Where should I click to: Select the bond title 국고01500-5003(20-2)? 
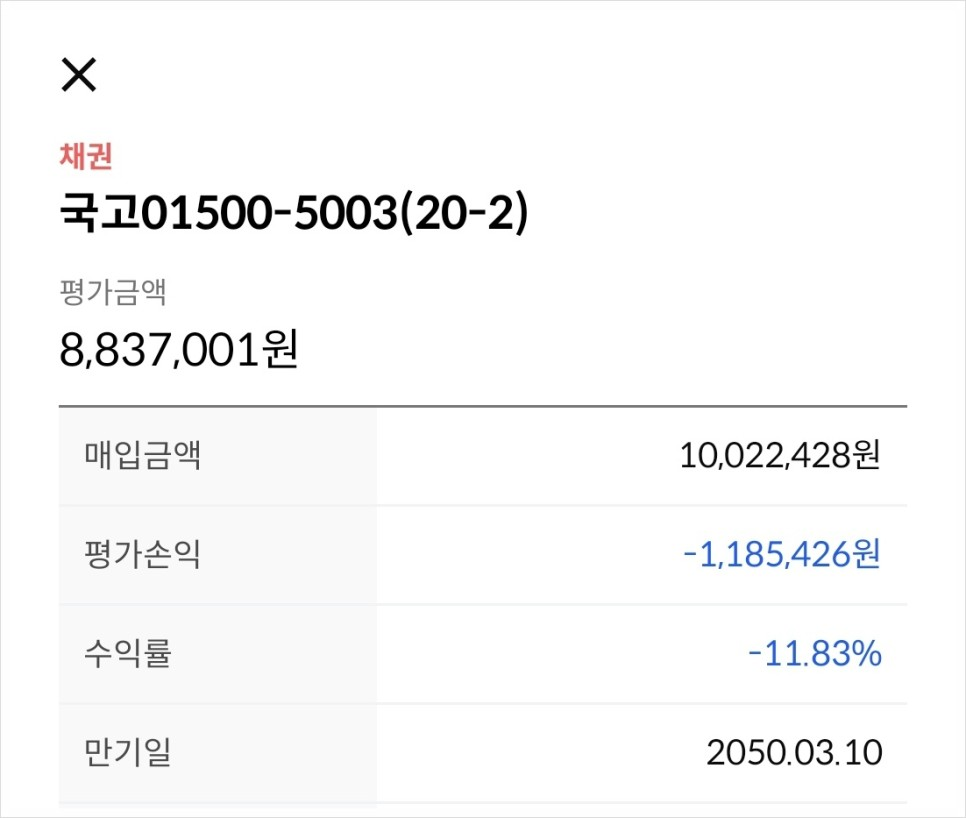294,213
